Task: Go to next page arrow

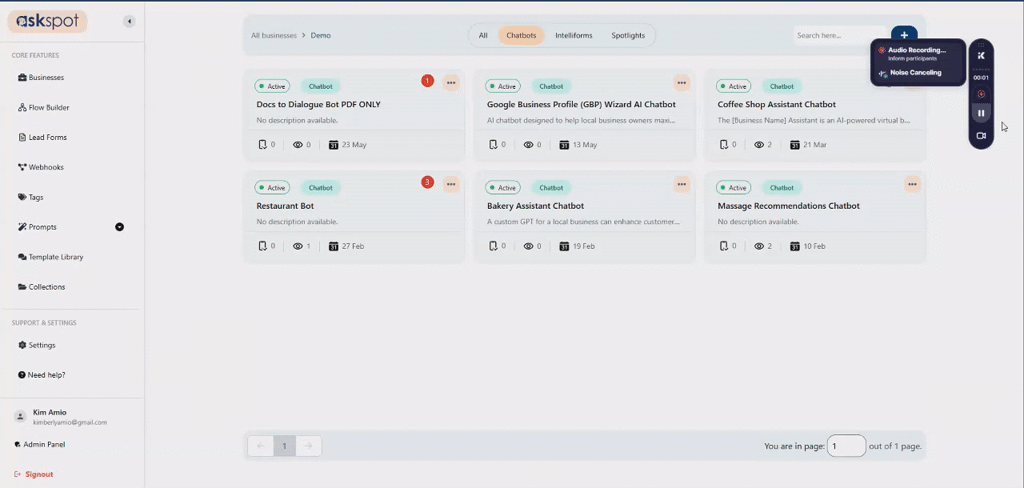Action: coord(308,446)
